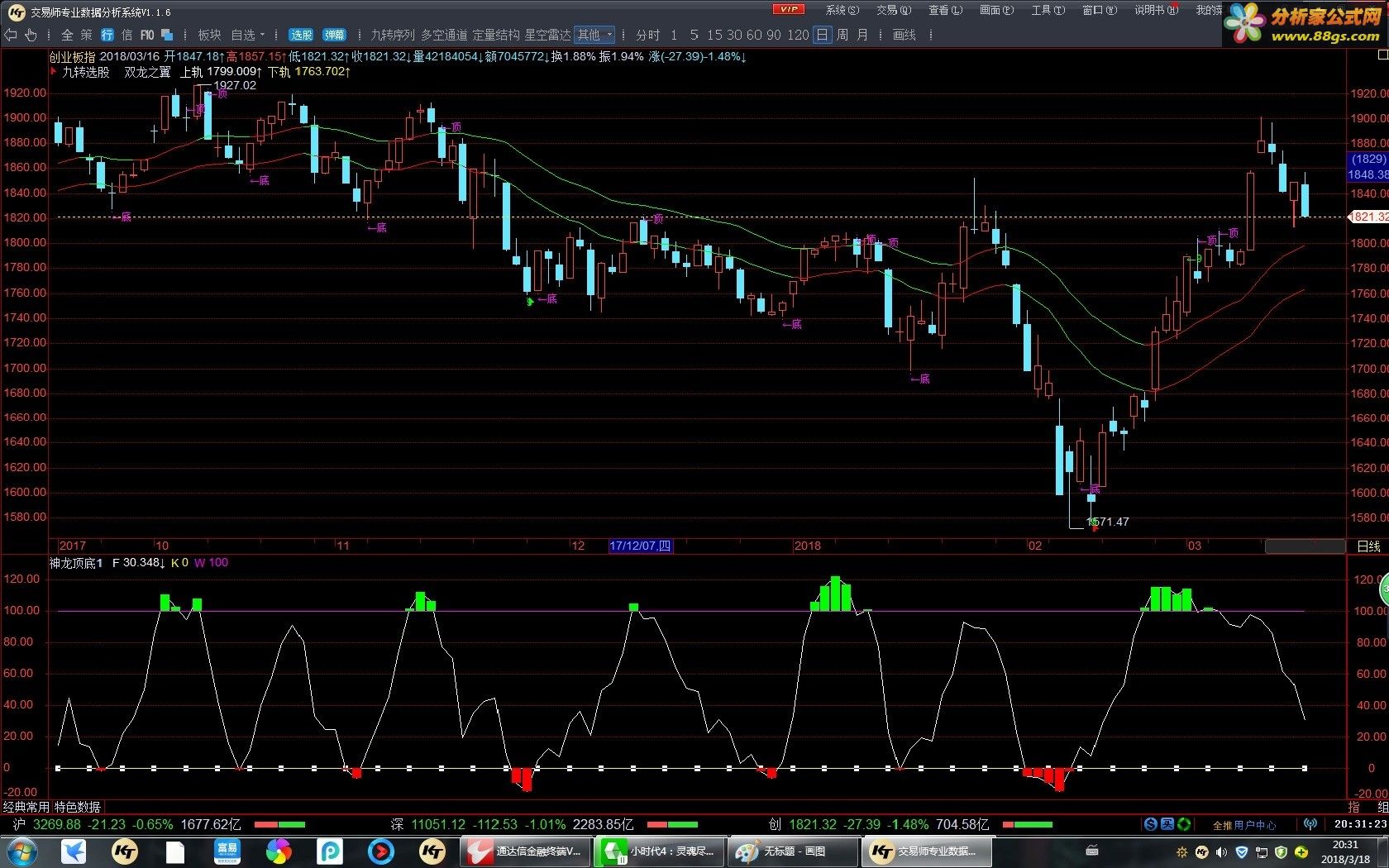Click the red VIP badge
This screenshot has width=1389, height=868.
pyautogui.click(x=789, y=9)
